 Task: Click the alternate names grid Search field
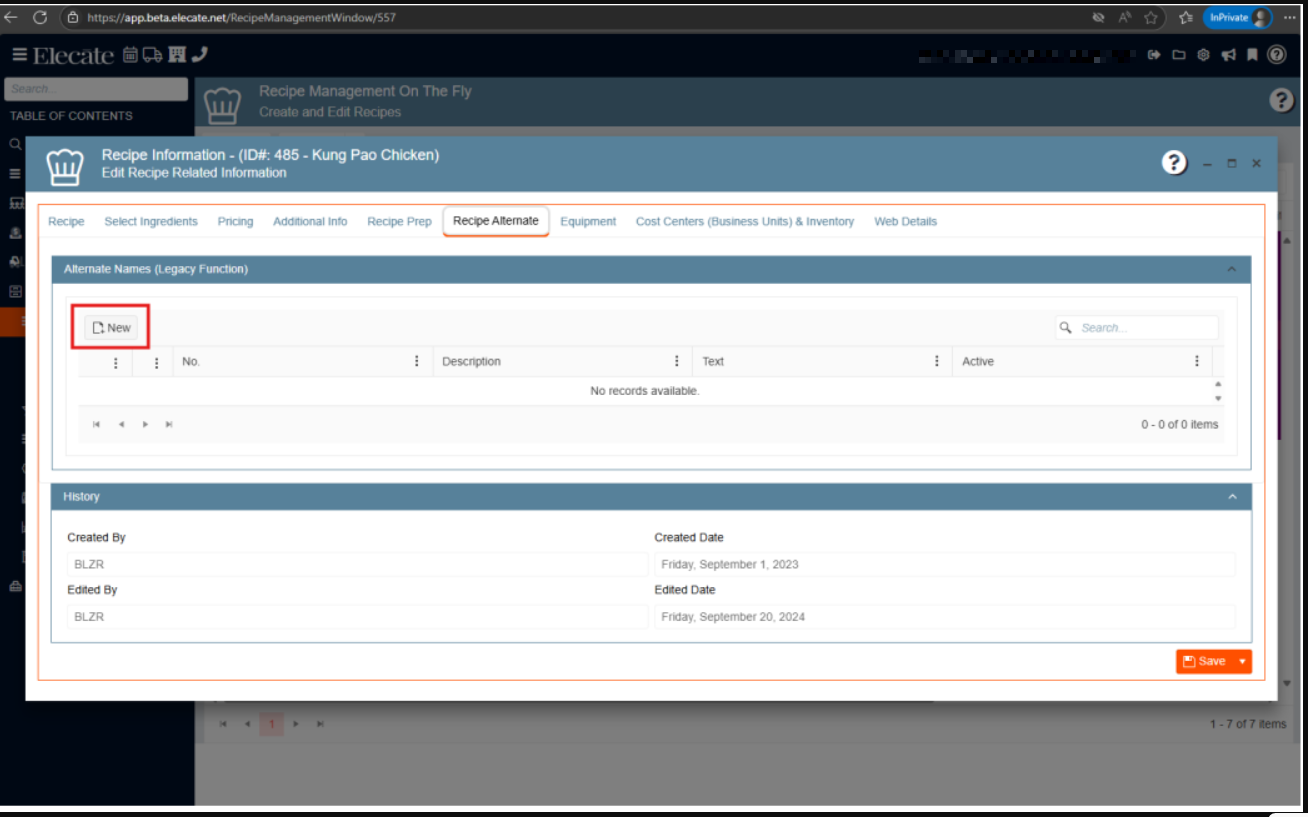(x=1146, y=328)
